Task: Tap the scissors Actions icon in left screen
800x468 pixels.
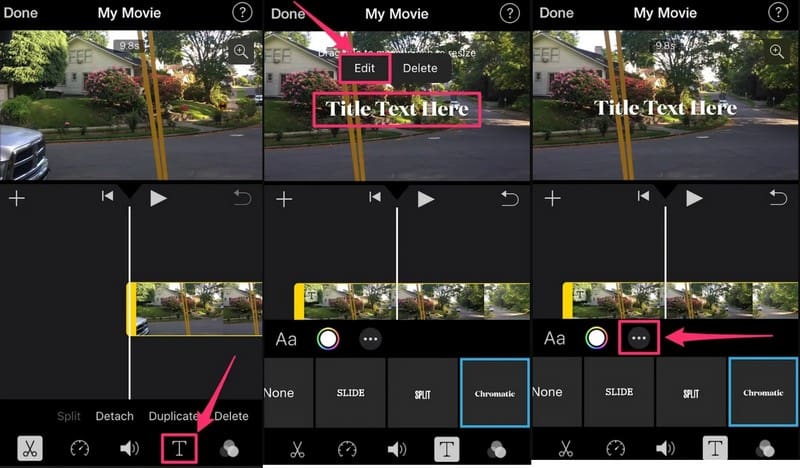Action: [x=30, y=449]
